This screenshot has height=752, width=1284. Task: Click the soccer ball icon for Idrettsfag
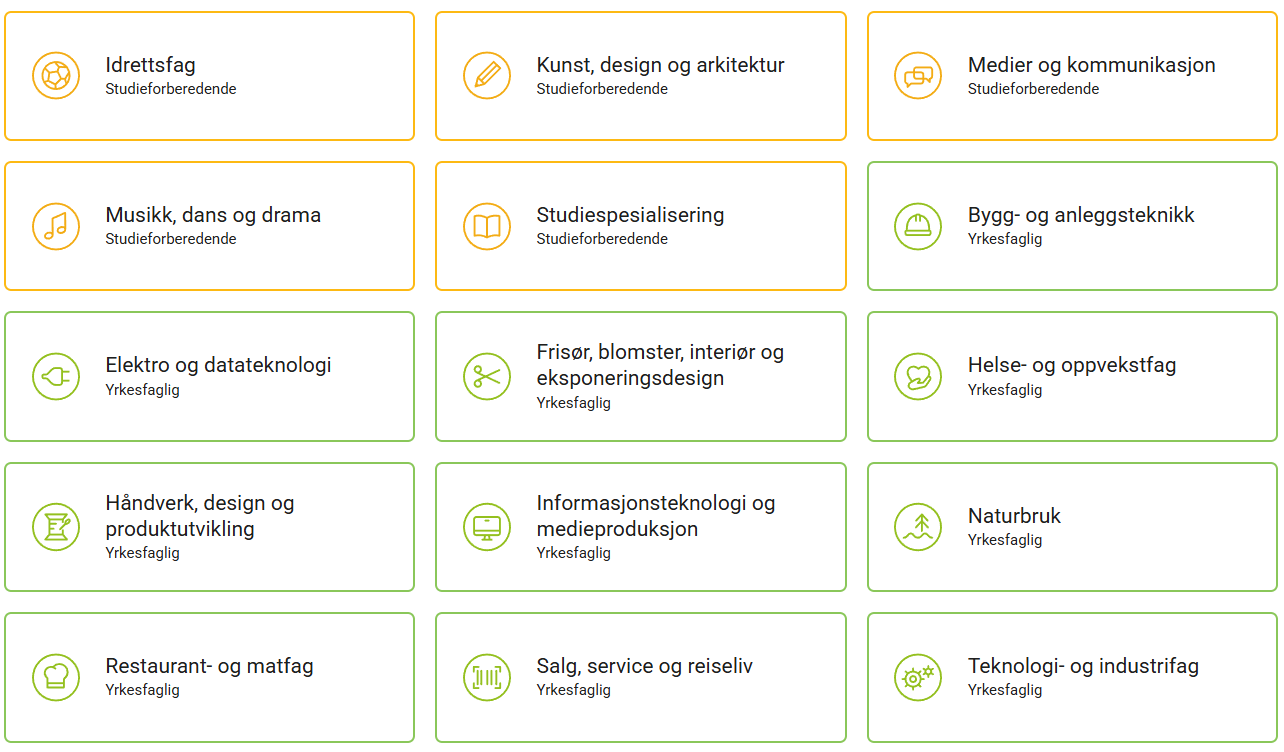(x=56, y=76)
